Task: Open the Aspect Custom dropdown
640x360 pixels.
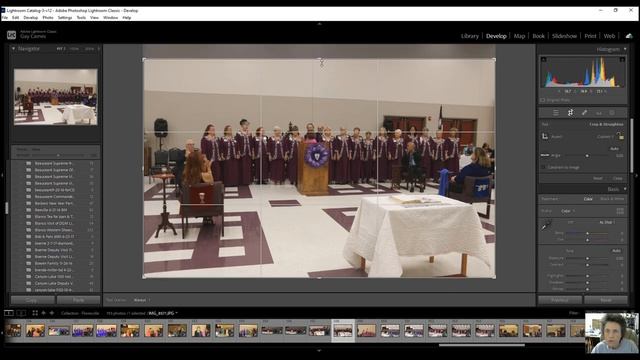Action: click(x=605, y=137)
